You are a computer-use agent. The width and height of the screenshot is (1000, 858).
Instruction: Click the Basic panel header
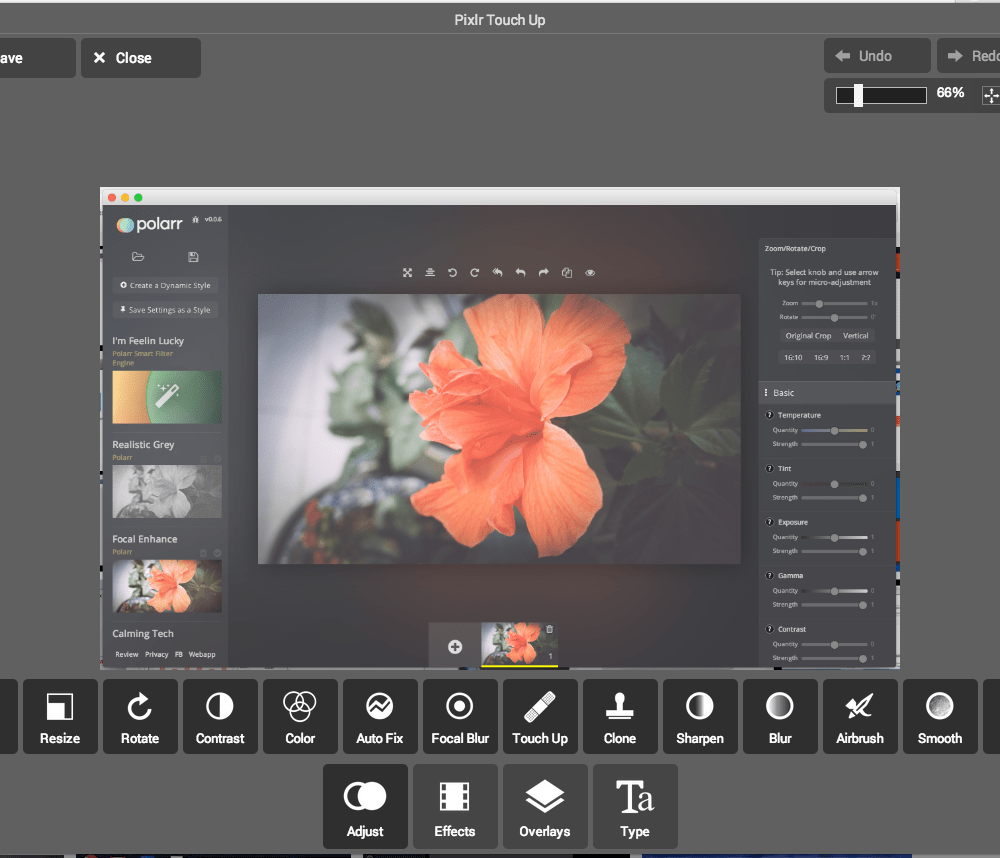tap(828, 393)
